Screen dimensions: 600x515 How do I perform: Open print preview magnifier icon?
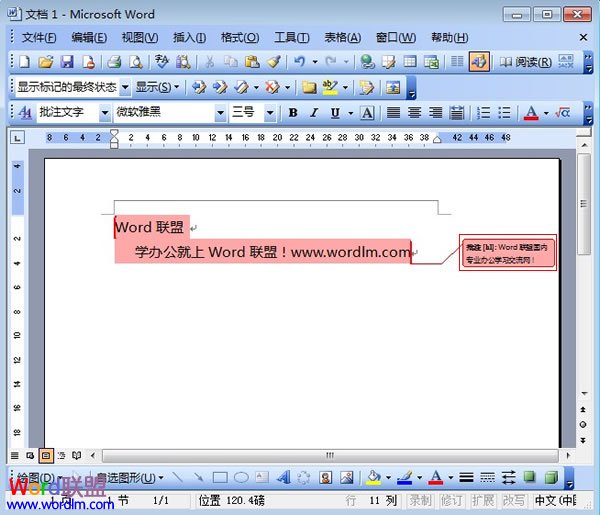[136, 61]
